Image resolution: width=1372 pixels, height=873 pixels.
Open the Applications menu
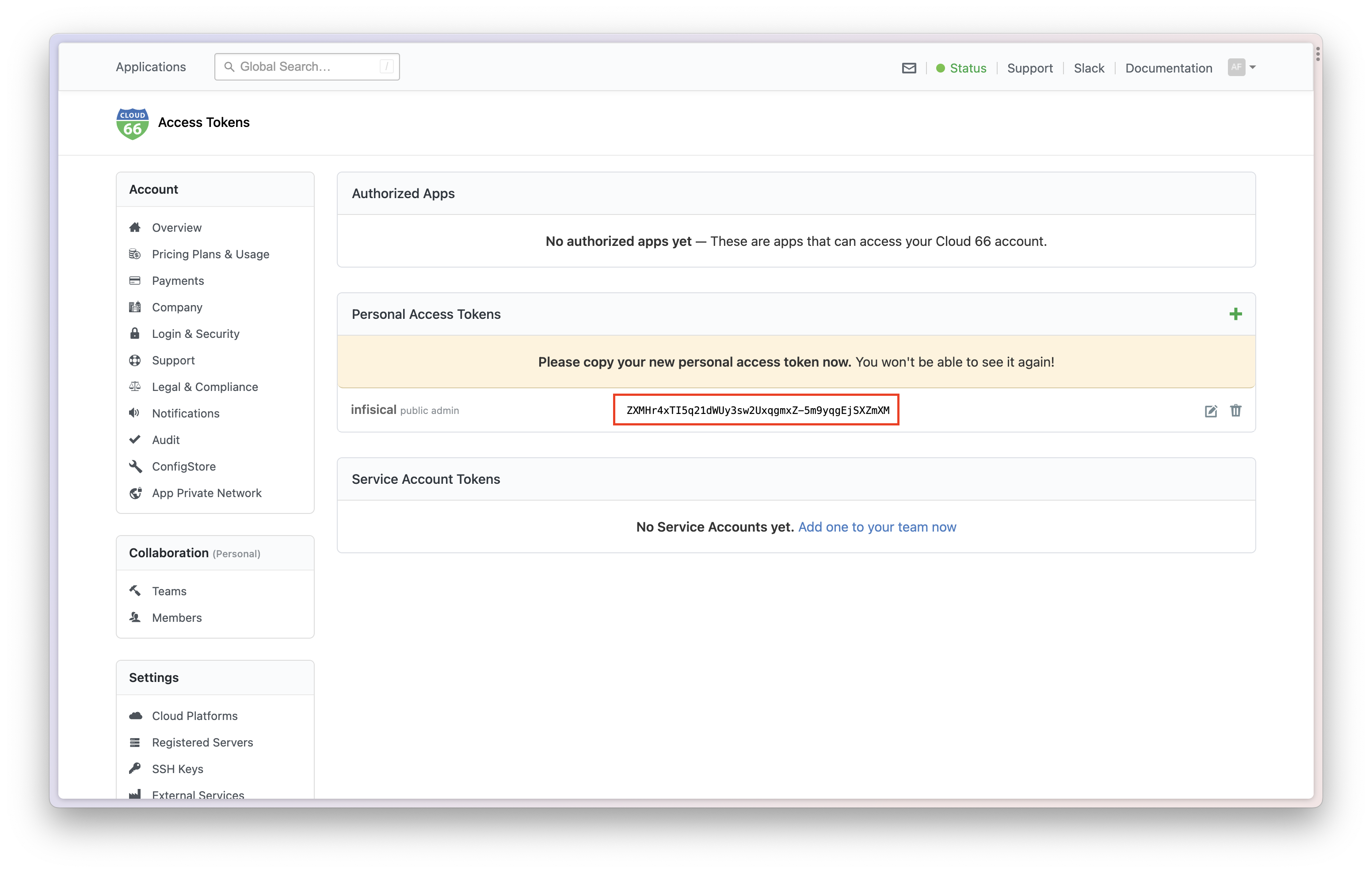pos(150,67)
